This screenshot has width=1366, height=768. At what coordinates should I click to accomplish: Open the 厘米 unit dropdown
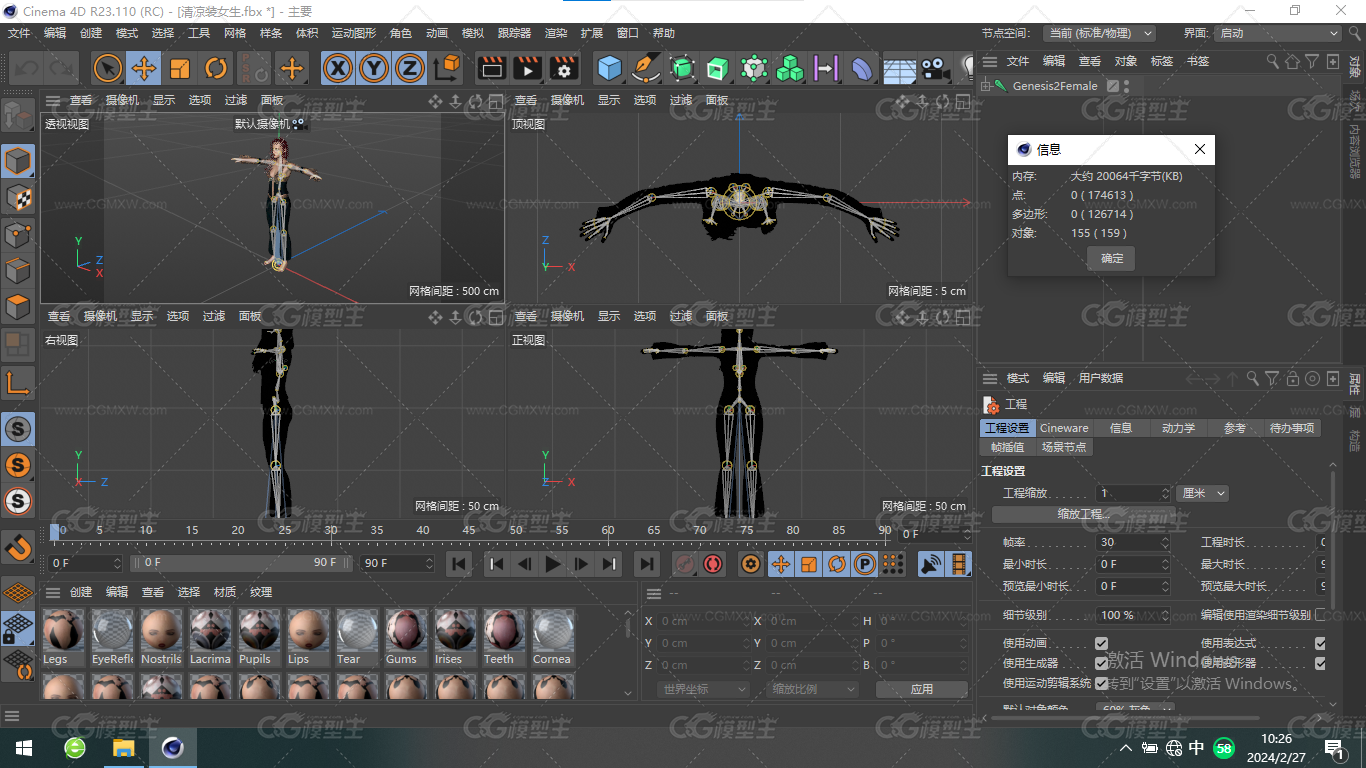(x=1203, y=493)
